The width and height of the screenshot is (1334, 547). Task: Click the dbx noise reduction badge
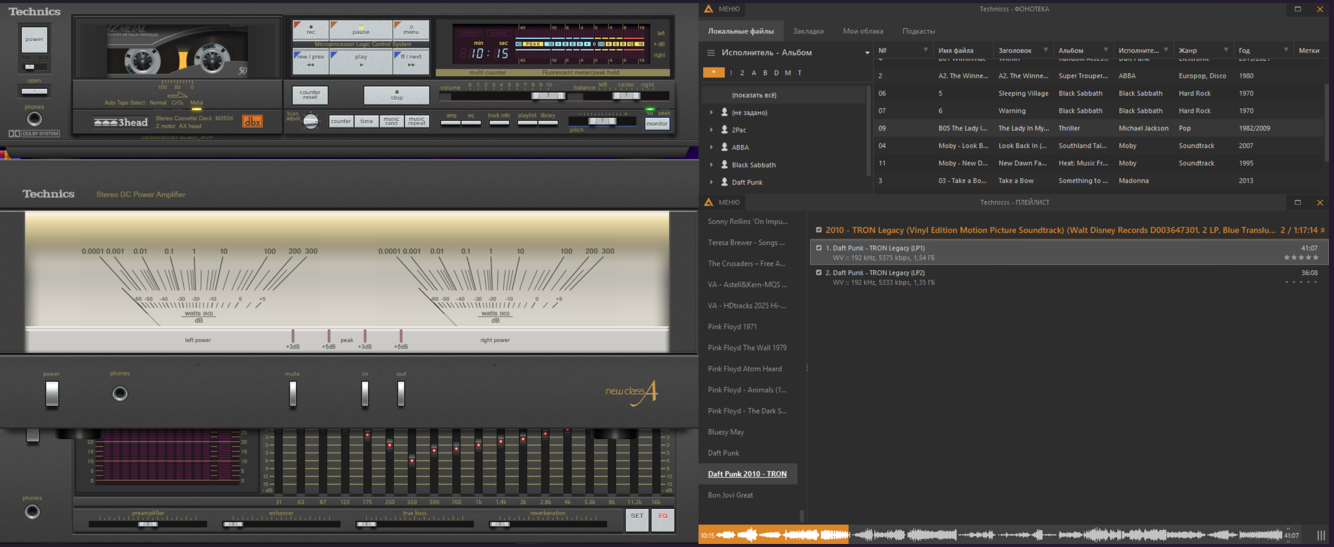(252, 122)
